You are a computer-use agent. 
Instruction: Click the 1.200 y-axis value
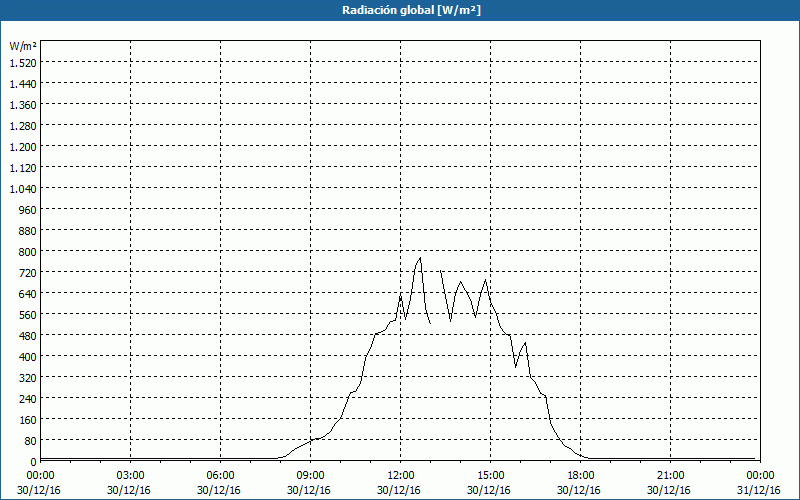(x=23, y=147)
